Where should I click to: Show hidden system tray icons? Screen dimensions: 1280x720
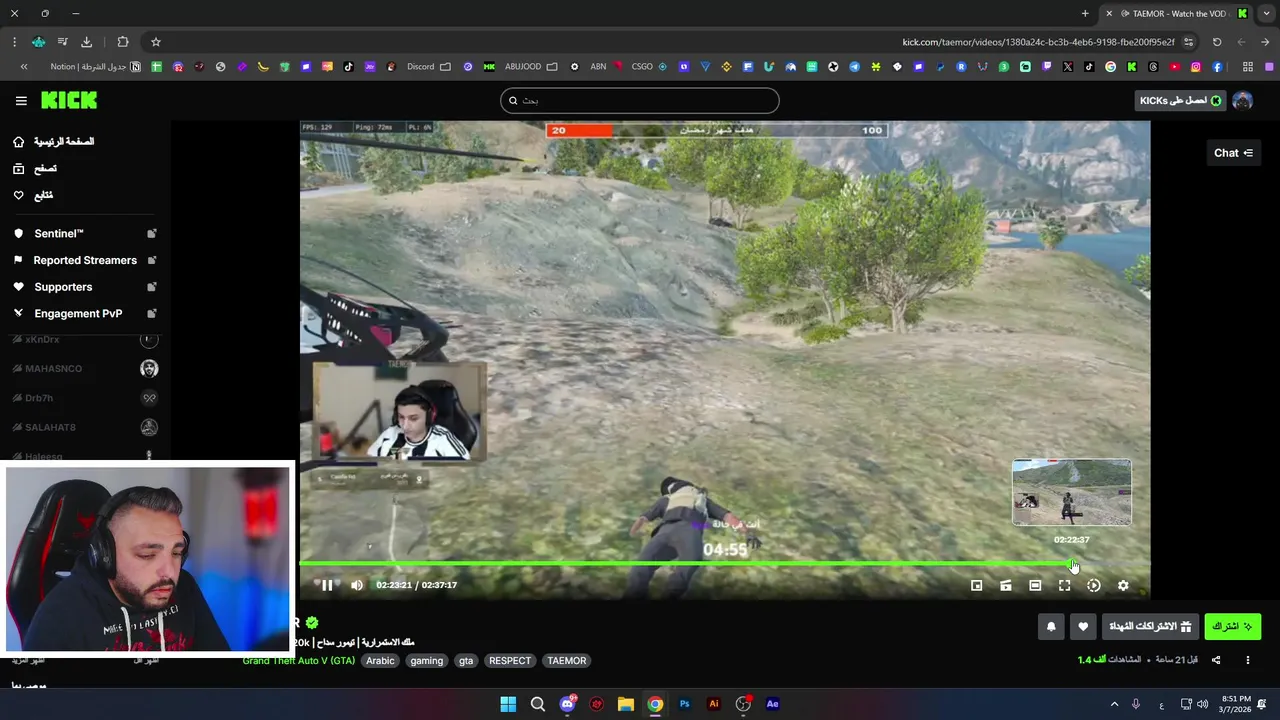point(1114,704)
